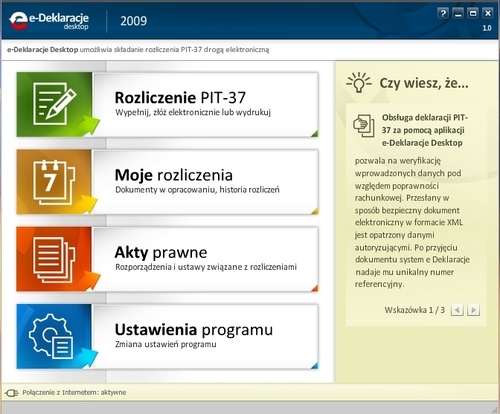The image size is (500, 414).
Task: Minimize the e-Deklaracje window
Action: [x=458, y=13]
